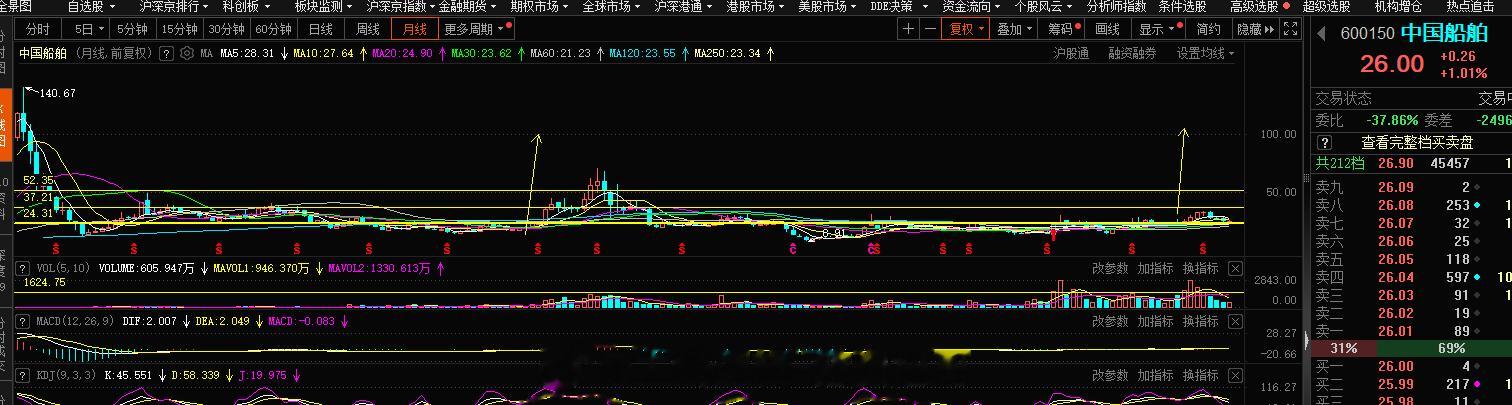Click 超级选股 in top menu

(x=1326, y=6)
